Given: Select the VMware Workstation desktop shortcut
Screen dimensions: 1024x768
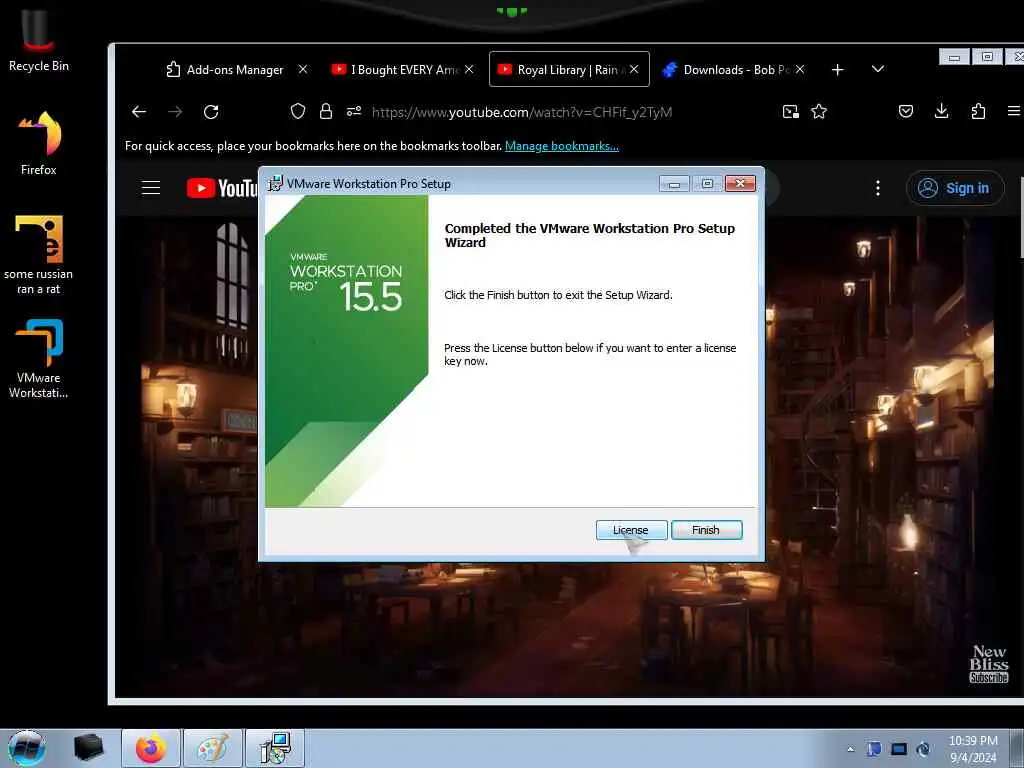Looking at the screenshot, I should click(x=39, y=359).
